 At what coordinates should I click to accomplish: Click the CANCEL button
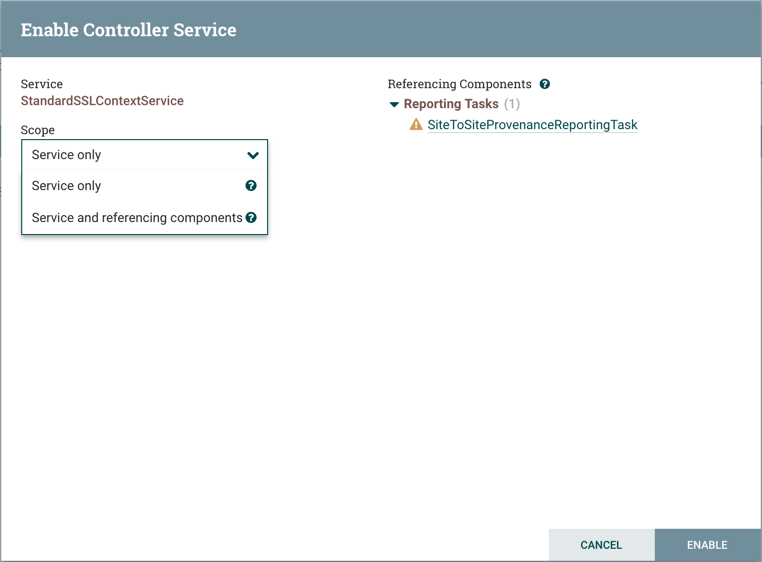601,545
